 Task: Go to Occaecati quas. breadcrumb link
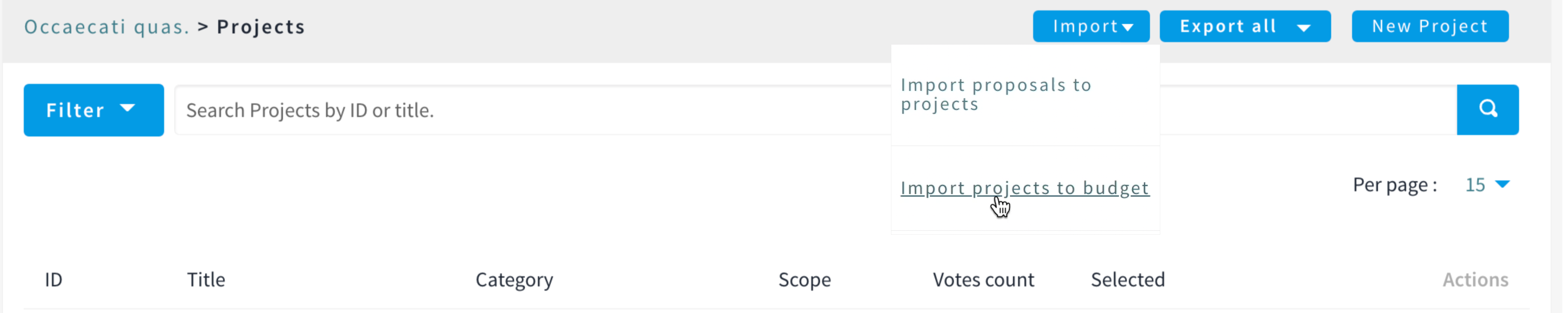pos(107,27)
